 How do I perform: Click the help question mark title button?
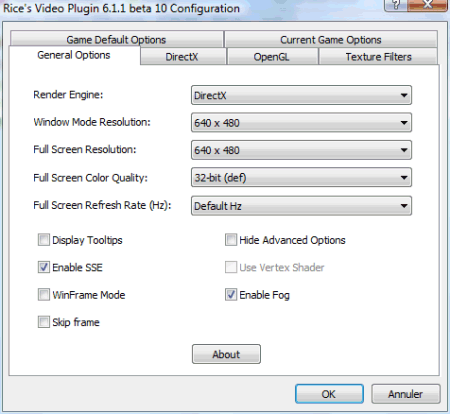395,5
